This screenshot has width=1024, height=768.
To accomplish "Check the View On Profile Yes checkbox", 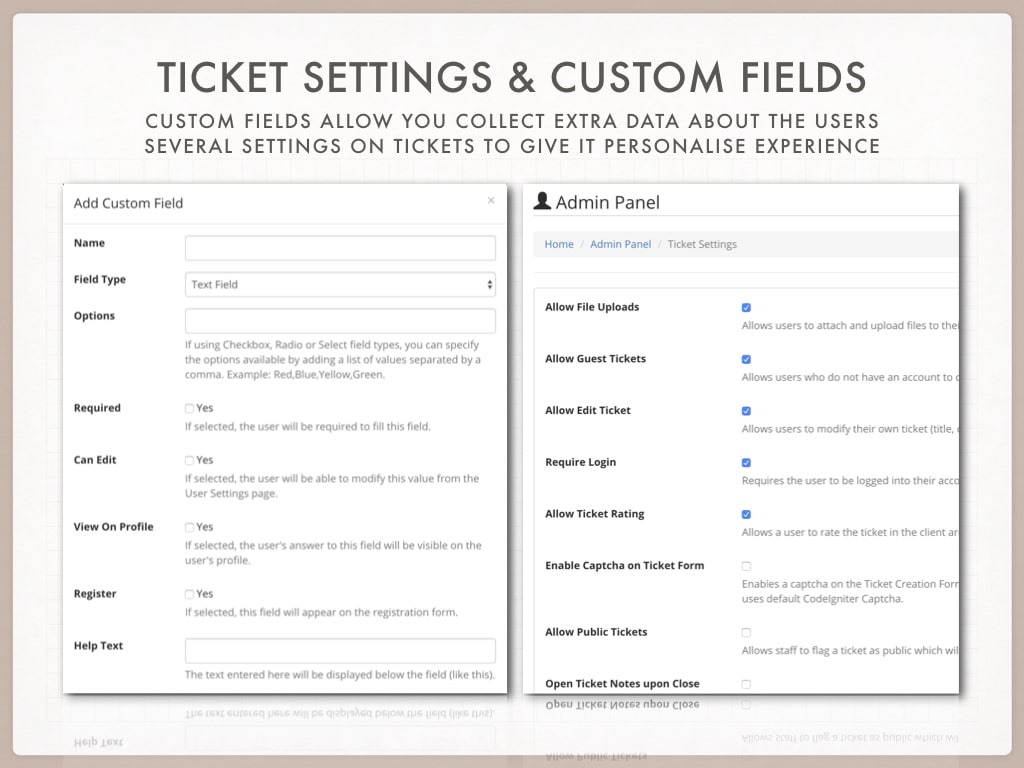I will click(x=189, y=527).
